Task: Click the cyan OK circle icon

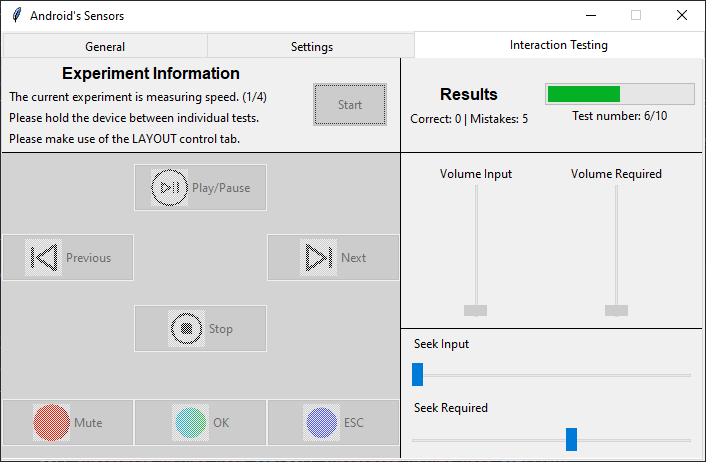Action: point(191,423)
